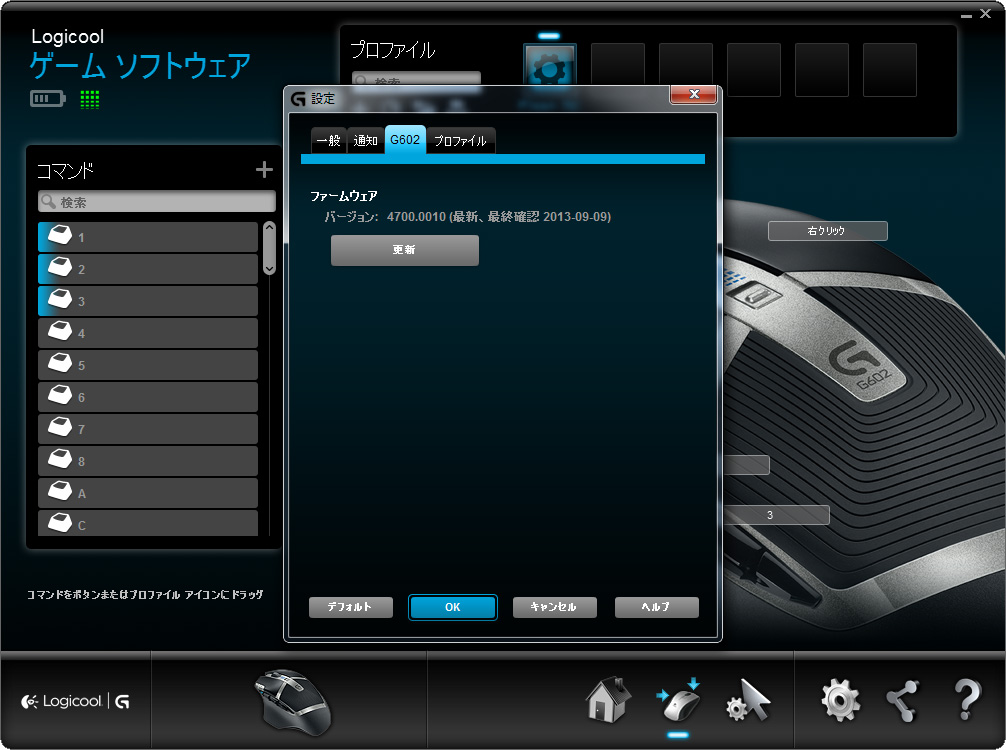Select command key C in list

pos(148,524)
